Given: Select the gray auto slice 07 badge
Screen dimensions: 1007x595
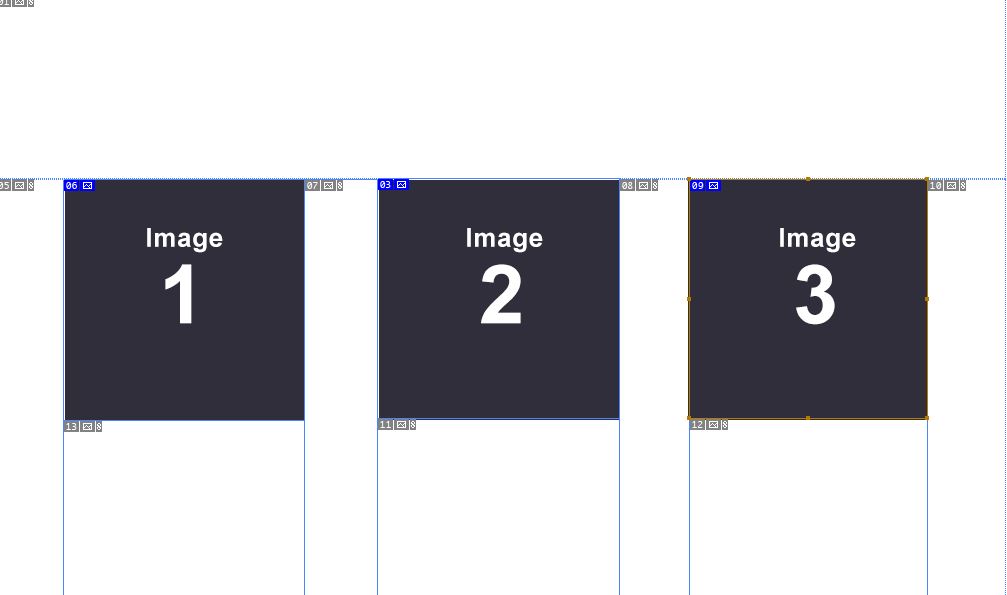Looking at the screenshot, I should click(x=324, y=186).
